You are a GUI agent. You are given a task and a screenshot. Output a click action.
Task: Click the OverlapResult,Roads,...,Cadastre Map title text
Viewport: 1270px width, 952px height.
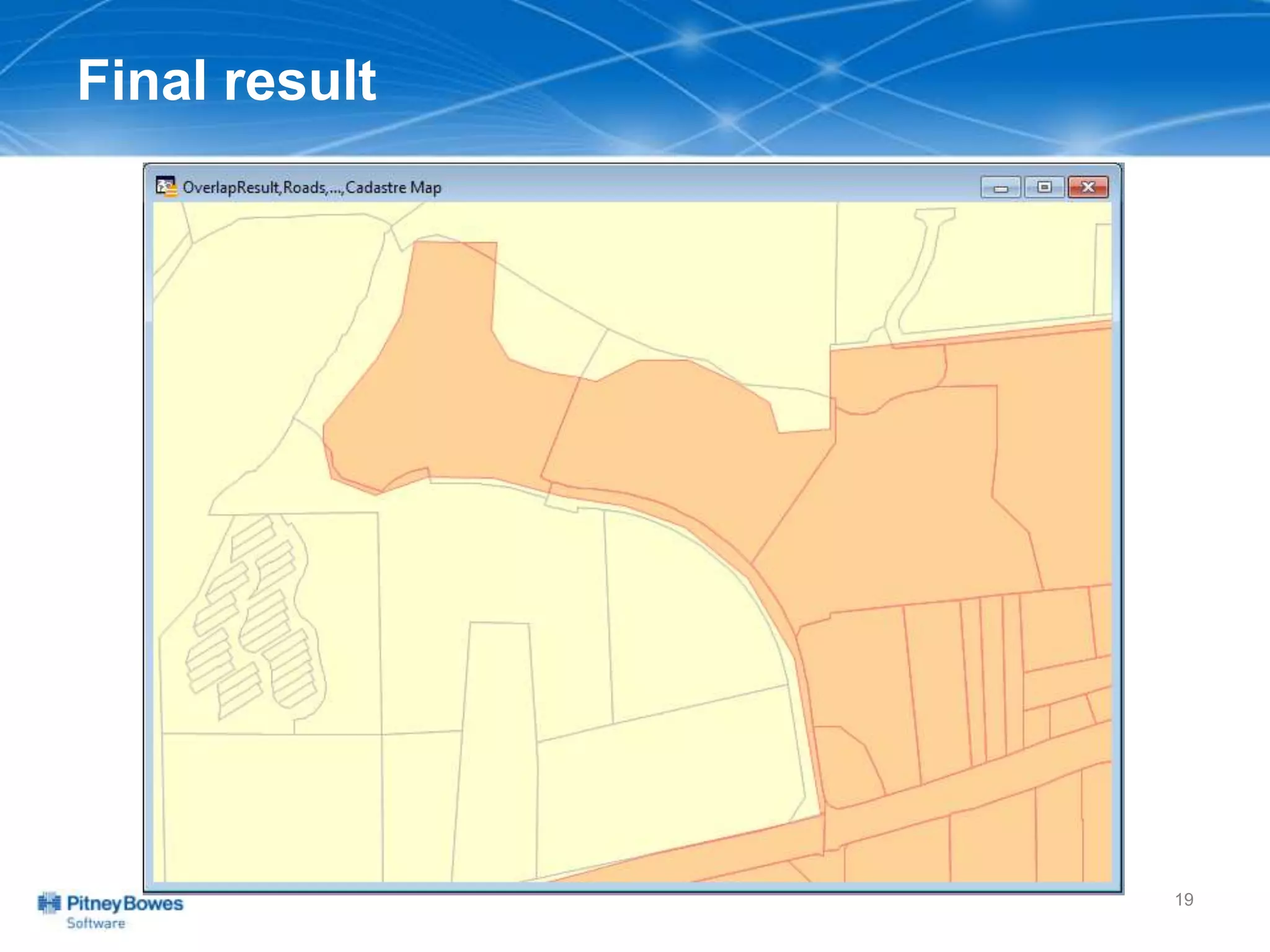click(311, 187)
